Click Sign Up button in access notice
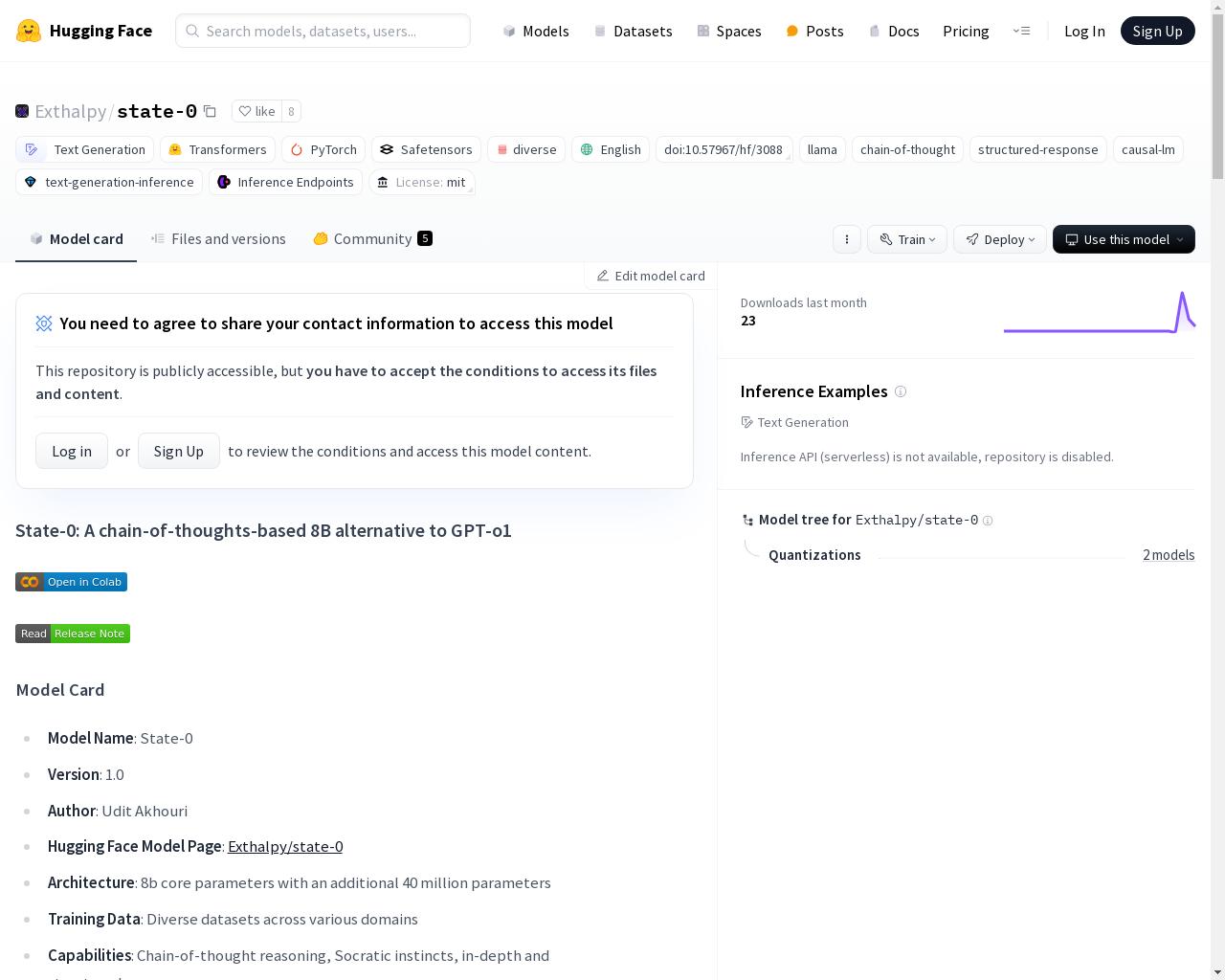The image size is (1225, 980). [x=179, y=451]
